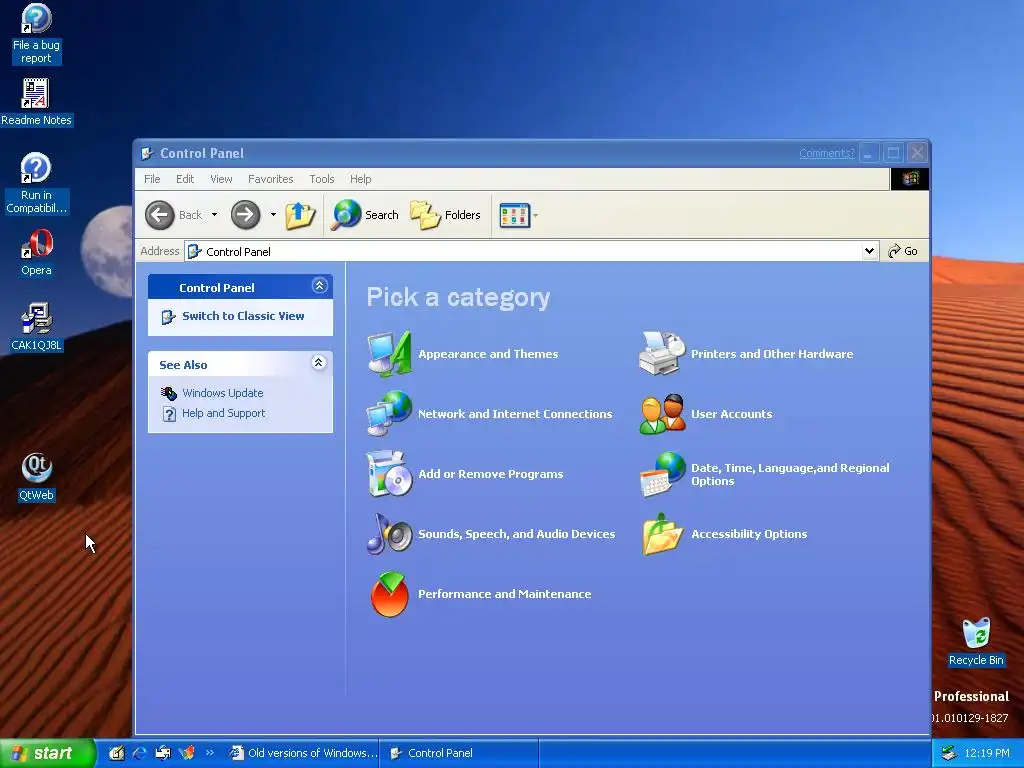Click the User Accounts people icon
This screenshot has height=768, width=1024.
point(662,414)
